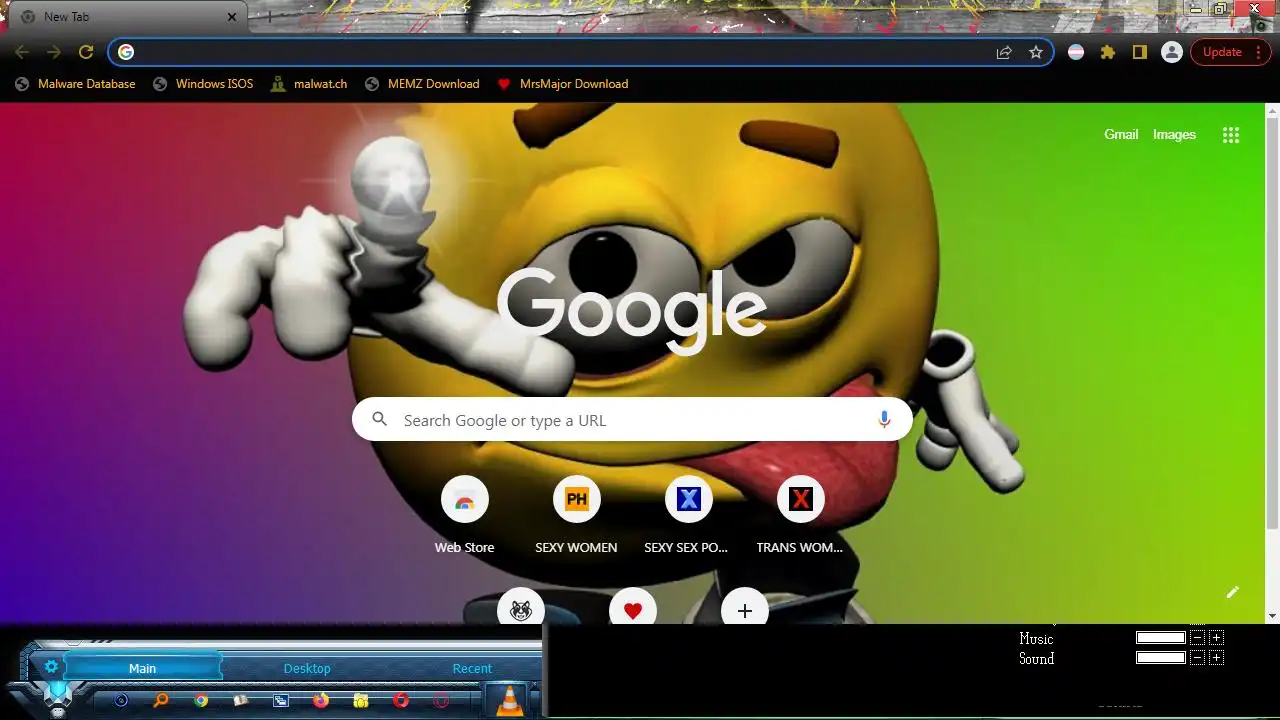
Task: Open the Gmail link
Action: click(x=1121, y=134)
